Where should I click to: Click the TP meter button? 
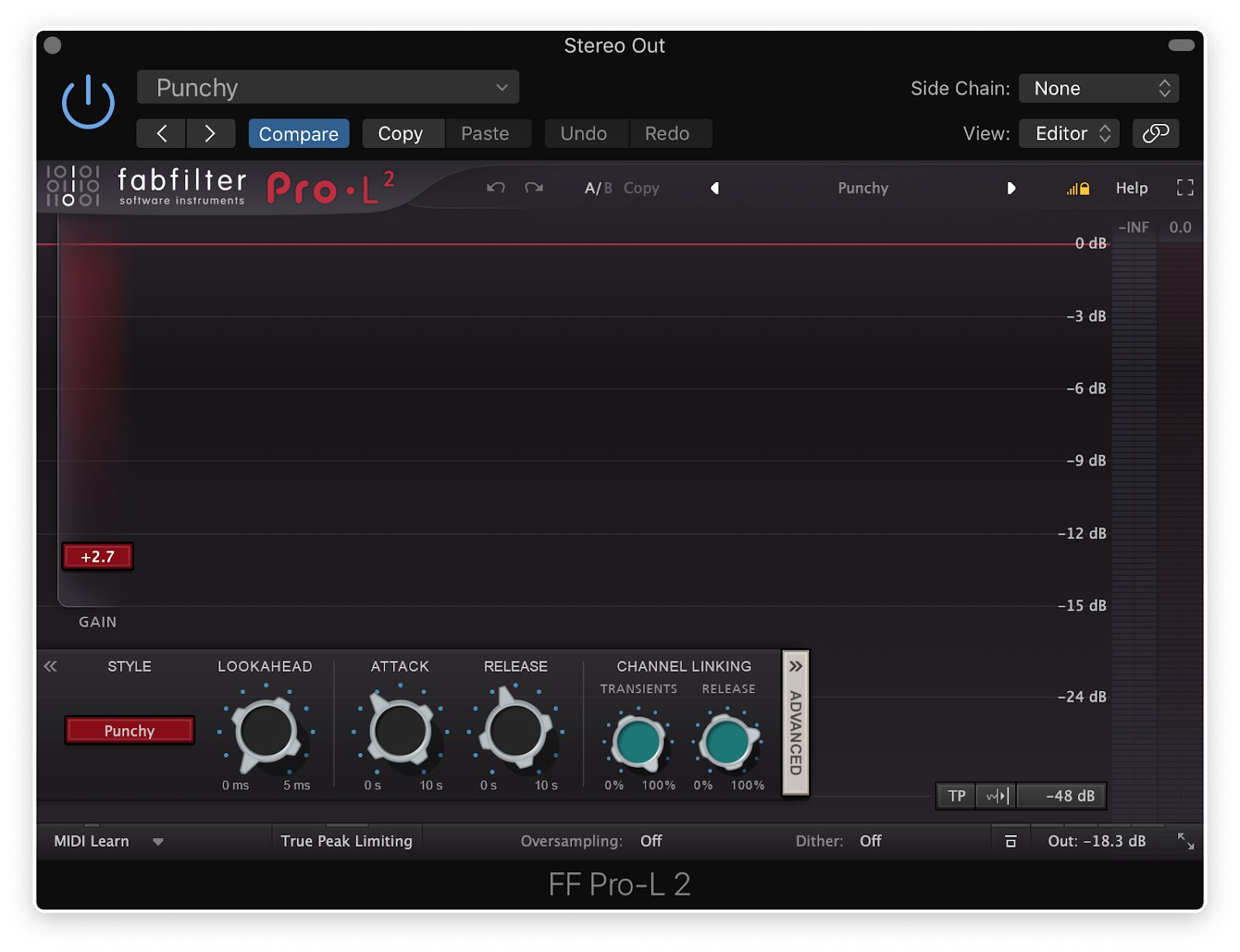point(956,796)
